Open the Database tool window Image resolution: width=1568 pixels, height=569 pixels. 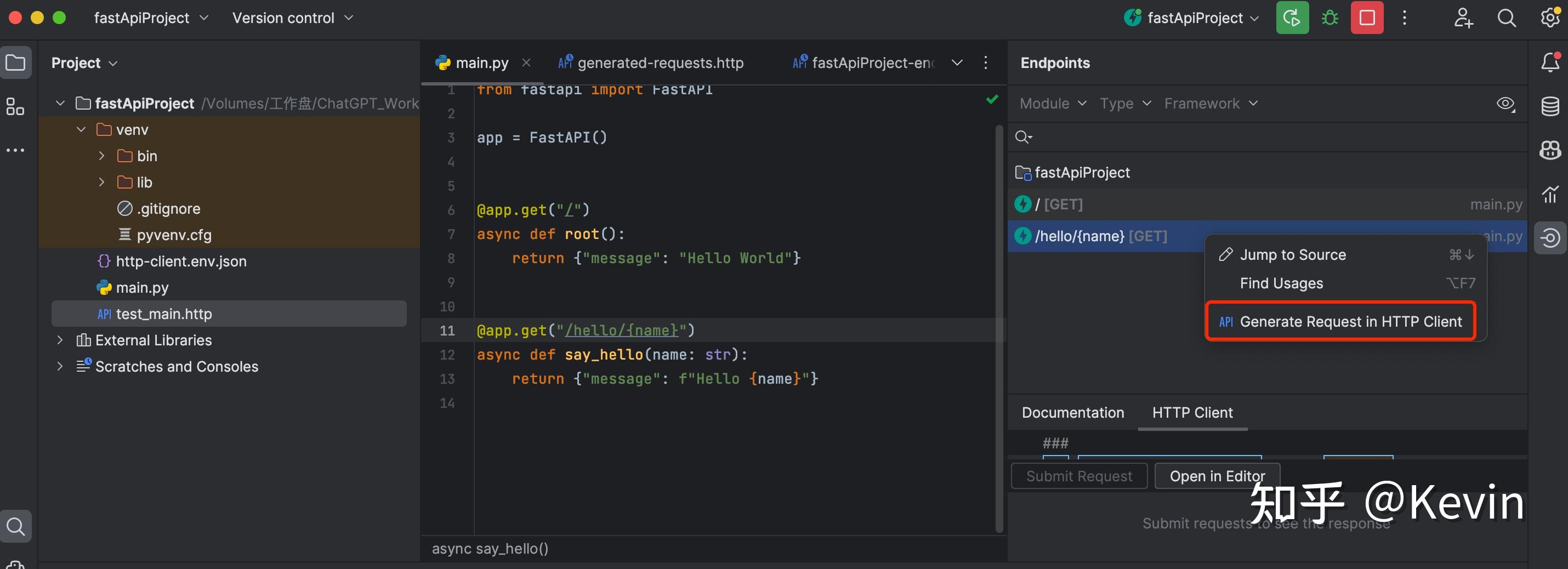[x=1550, y=106]
